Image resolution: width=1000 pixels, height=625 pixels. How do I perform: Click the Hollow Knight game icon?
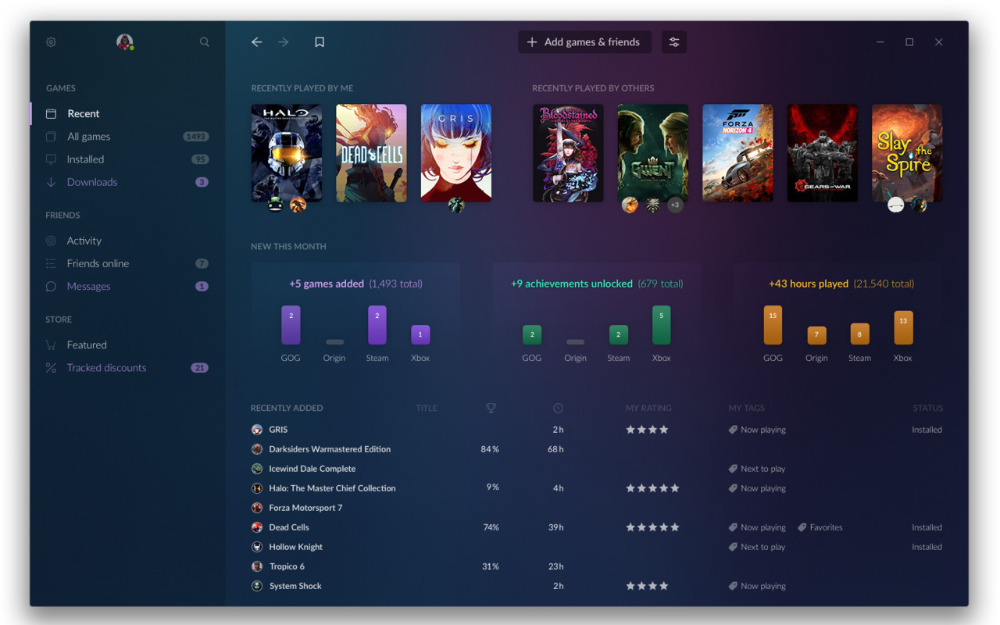(x=257, y=547)
